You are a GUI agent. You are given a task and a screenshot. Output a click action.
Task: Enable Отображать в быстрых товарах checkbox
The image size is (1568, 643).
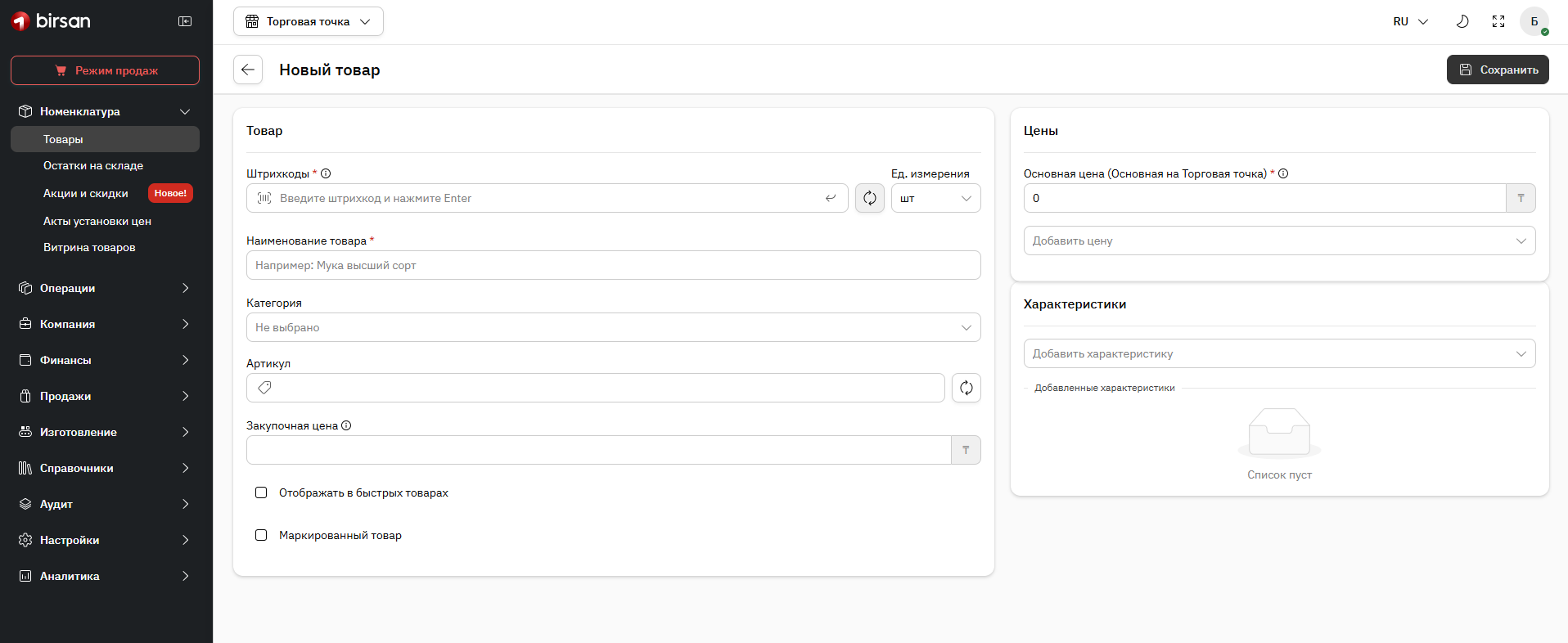(x=261, y=492)
